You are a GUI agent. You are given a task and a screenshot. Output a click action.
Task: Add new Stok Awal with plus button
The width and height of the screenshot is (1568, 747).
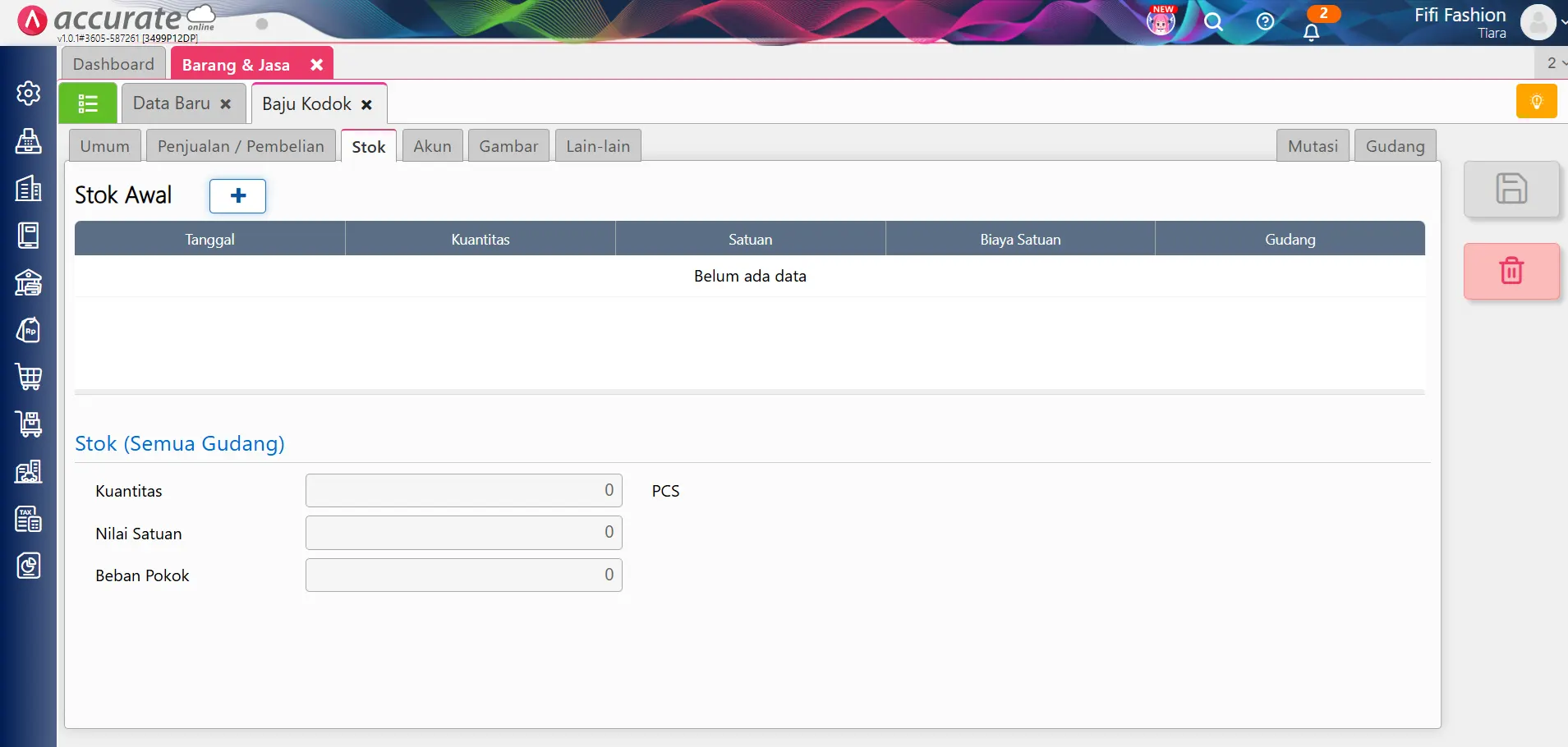(237, 195)
